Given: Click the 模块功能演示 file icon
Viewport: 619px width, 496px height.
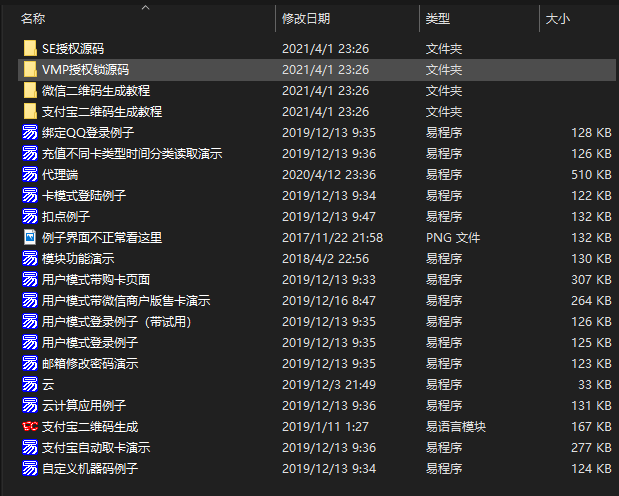Looking at the screenshot, I should (30, 258).
